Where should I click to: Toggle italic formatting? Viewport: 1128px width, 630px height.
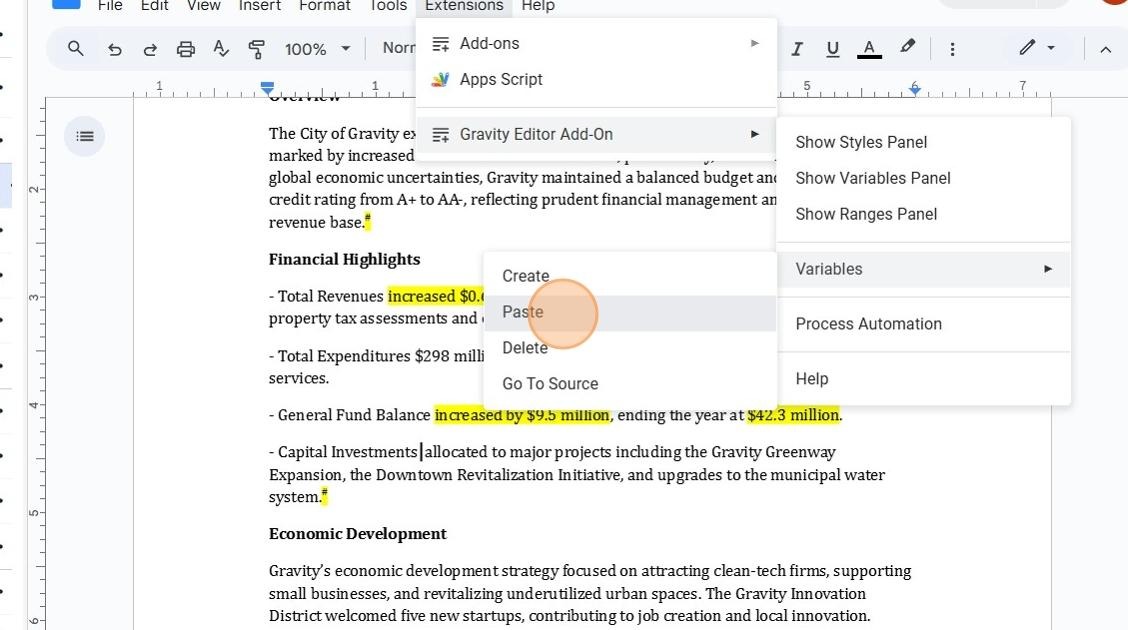pos(796,49)
